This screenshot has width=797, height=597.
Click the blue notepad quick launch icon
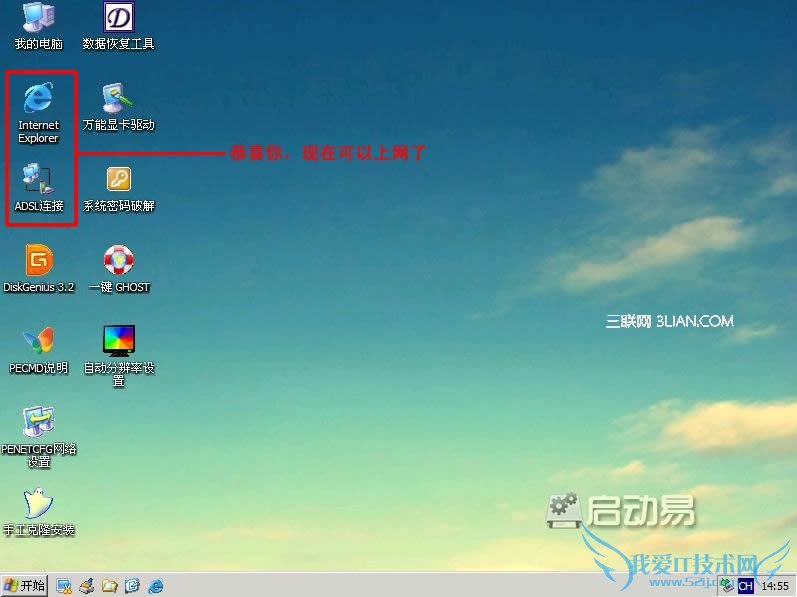(x=132, y=586)
